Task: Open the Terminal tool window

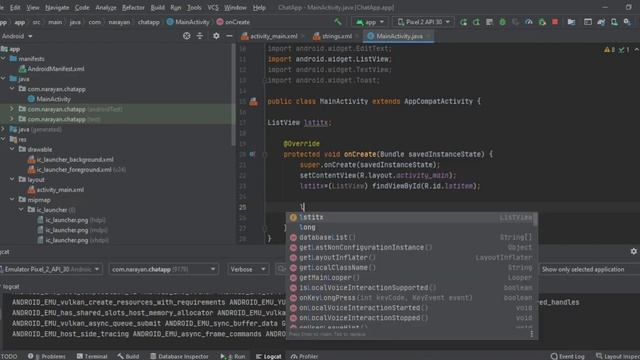Action: point(92,356)
